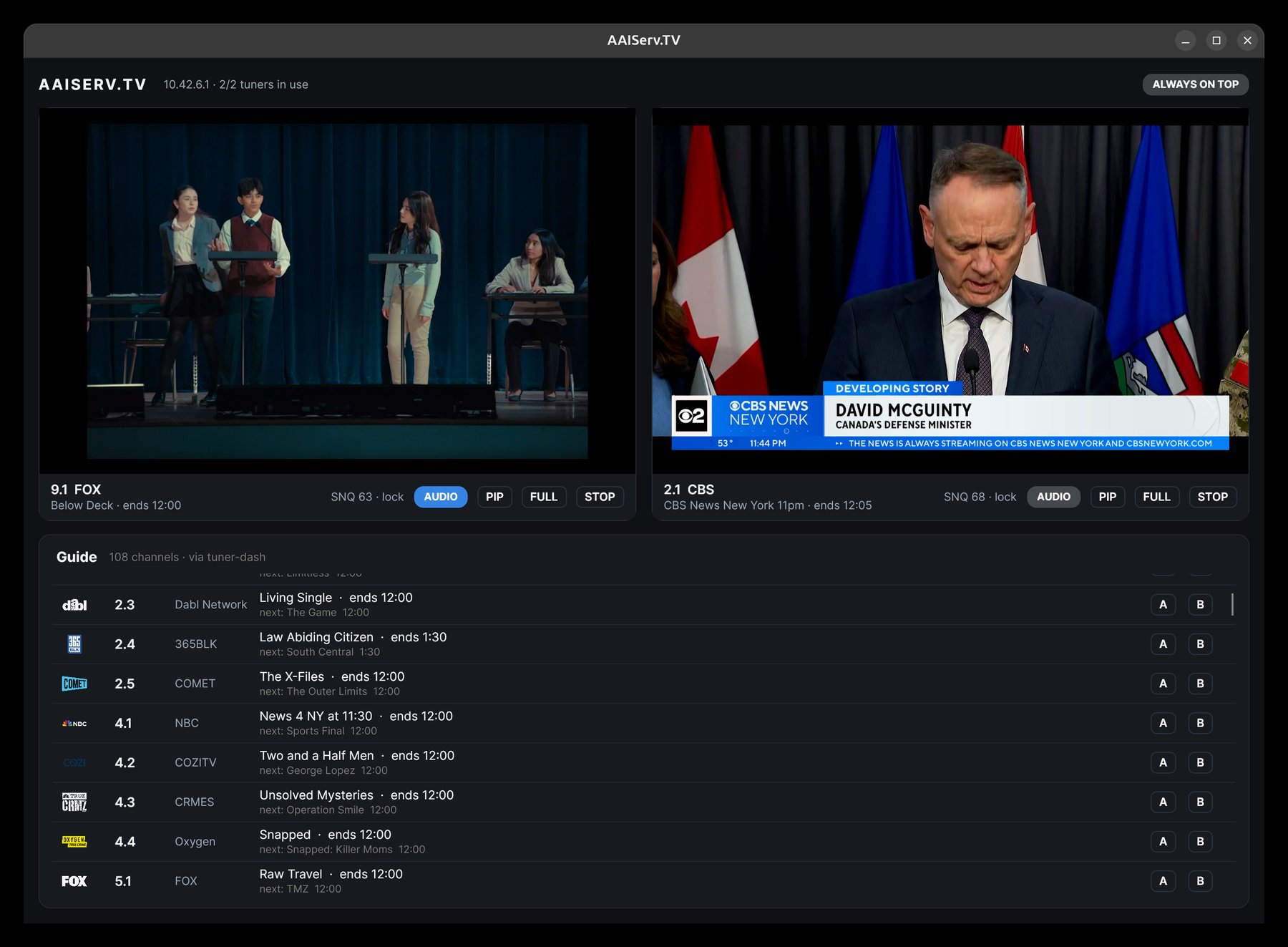Tune COMET The X-Files on tuner A
The width and height of the screenshot is (1288, 947).
point(1163,684)
